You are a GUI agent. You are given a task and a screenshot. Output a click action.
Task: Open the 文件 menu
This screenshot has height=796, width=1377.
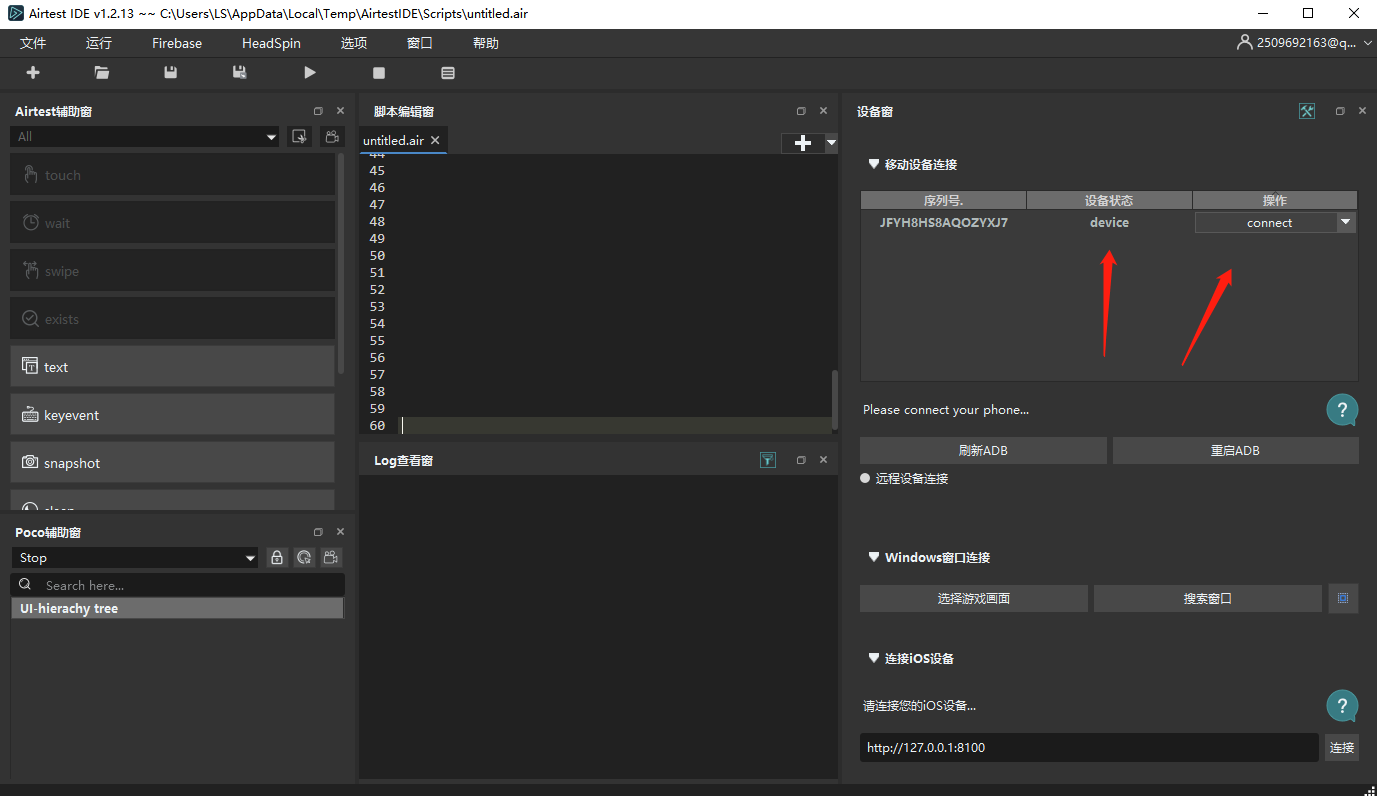click(33, 43)
